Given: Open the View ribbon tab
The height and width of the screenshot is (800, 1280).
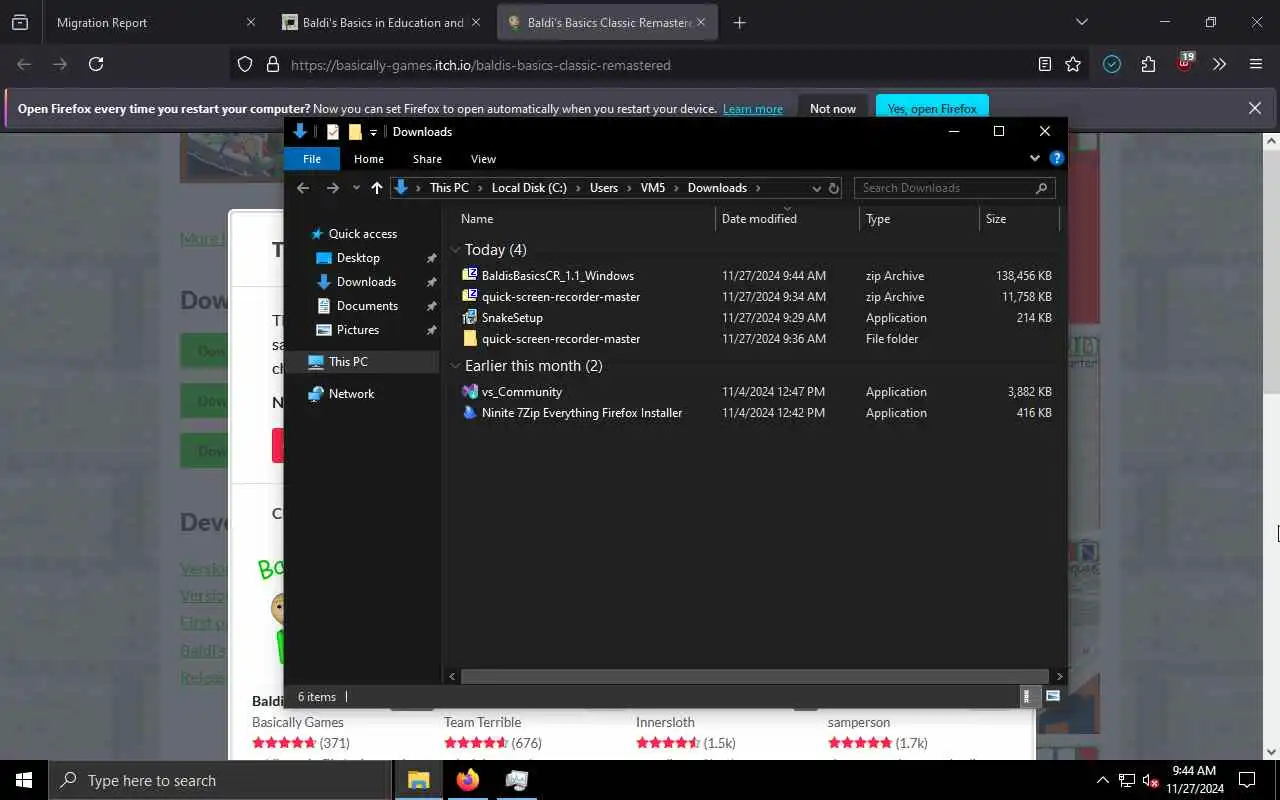Looking at the screenshot, I should 483,158.
